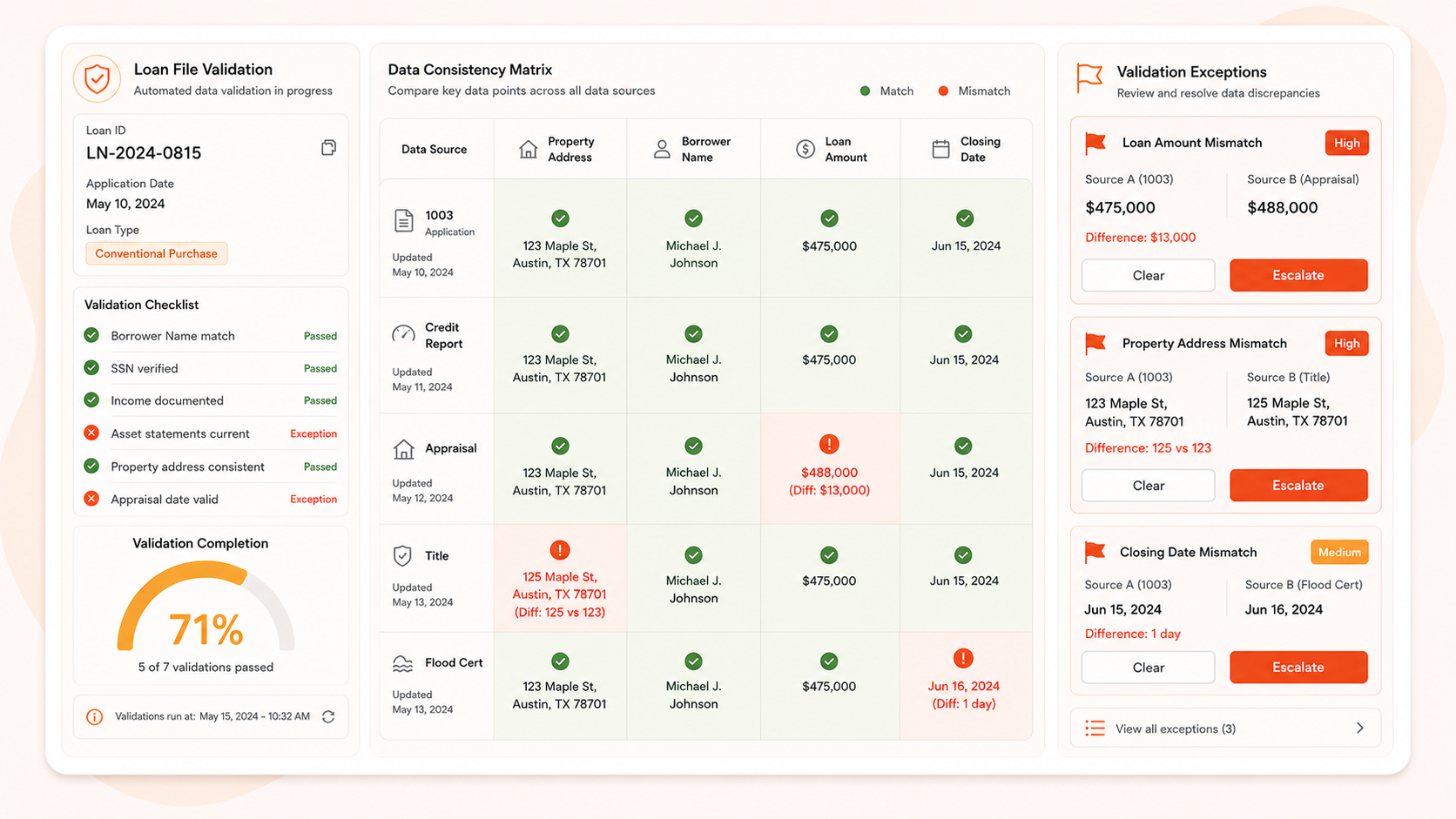1456x819 pixels.
Task: Click the 1003 row Property Address match checkmark
Action: 560,218
